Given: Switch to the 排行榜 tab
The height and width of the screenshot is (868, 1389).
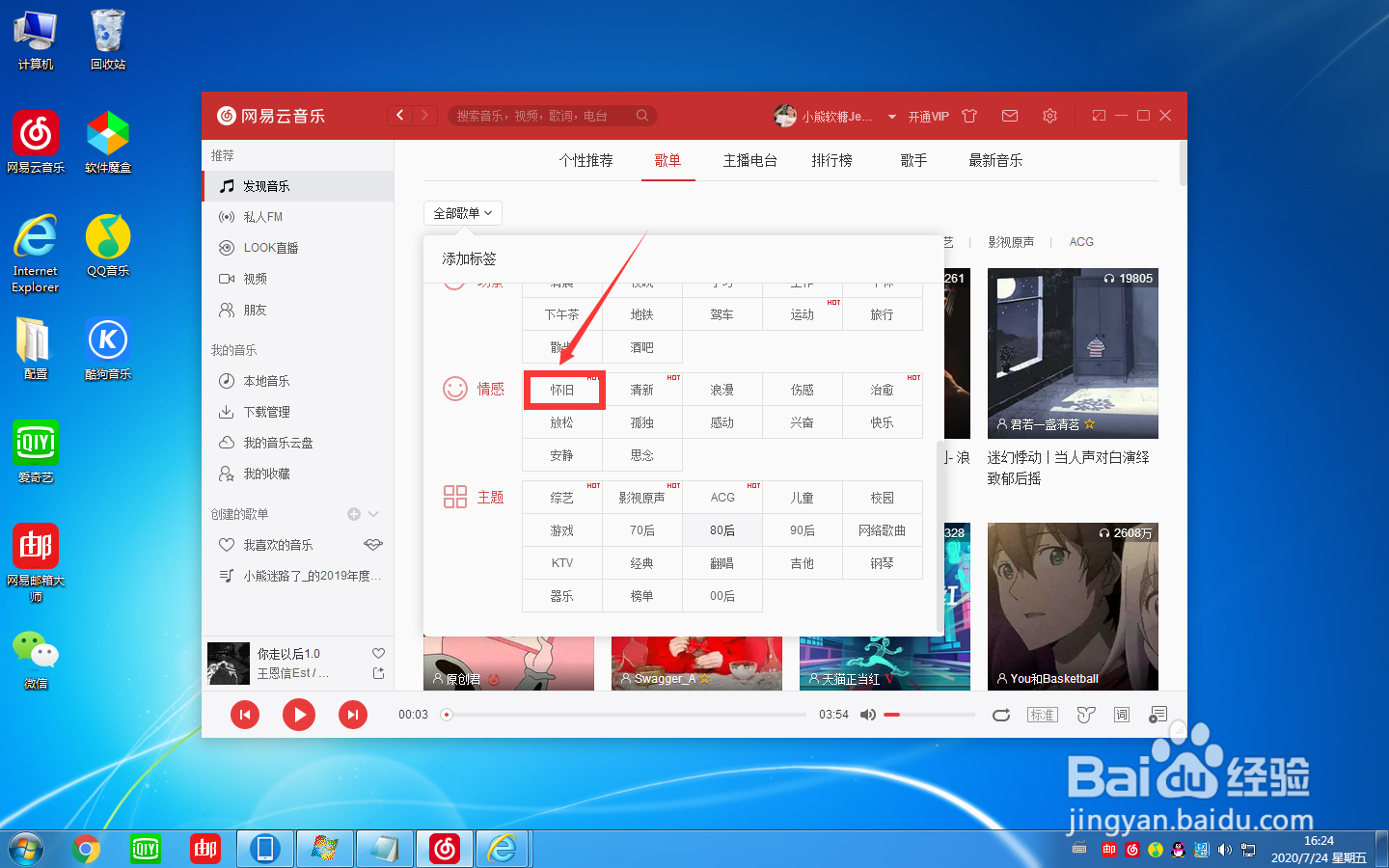Looking at the screenshot, I should click(832, 160).
